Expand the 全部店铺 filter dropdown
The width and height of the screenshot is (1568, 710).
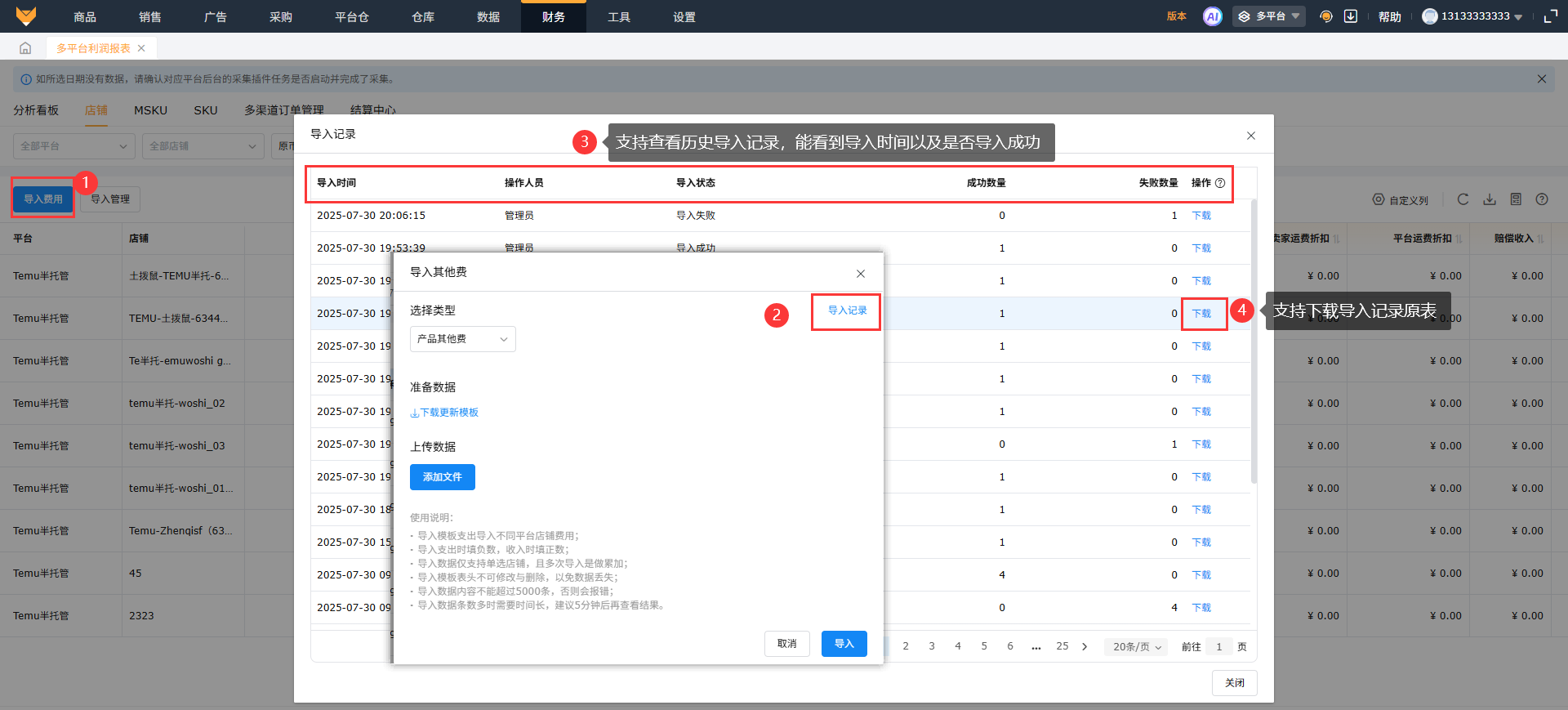click(x=203, y=146)
